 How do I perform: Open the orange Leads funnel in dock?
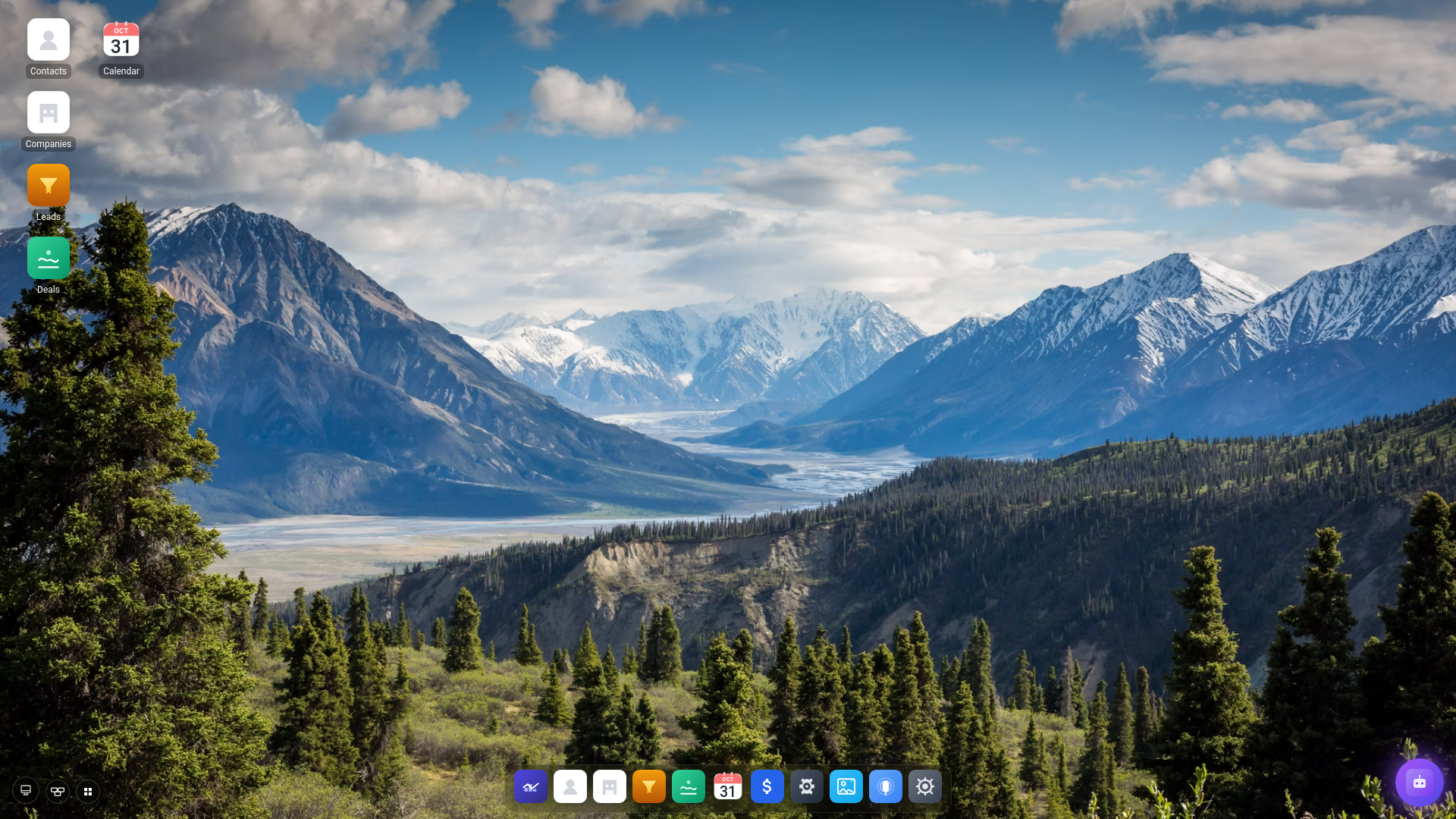pos(649,786)
